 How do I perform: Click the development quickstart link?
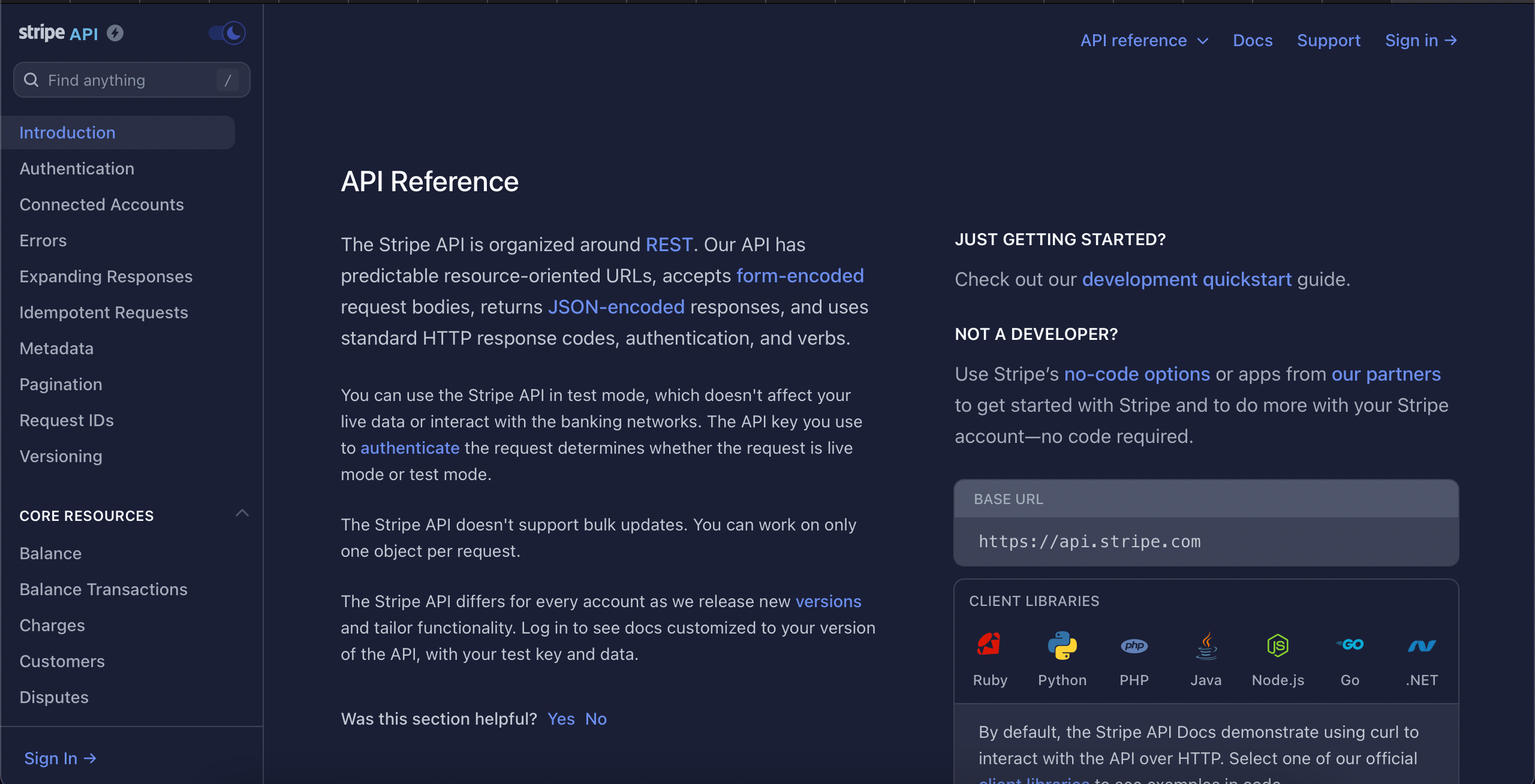pos(1187,279)
